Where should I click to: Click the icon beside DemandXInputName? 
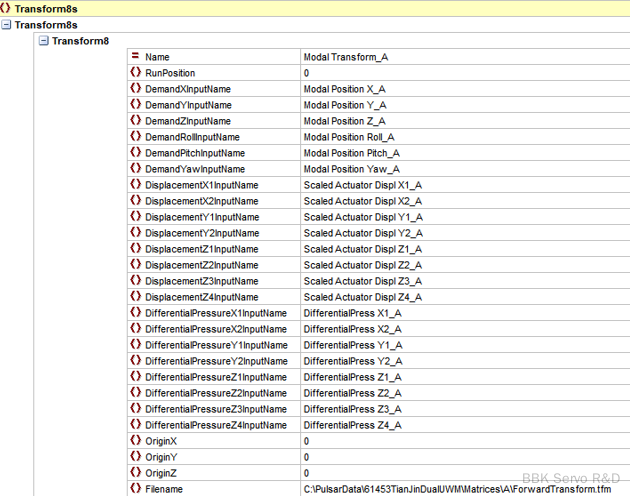point(135,89)
